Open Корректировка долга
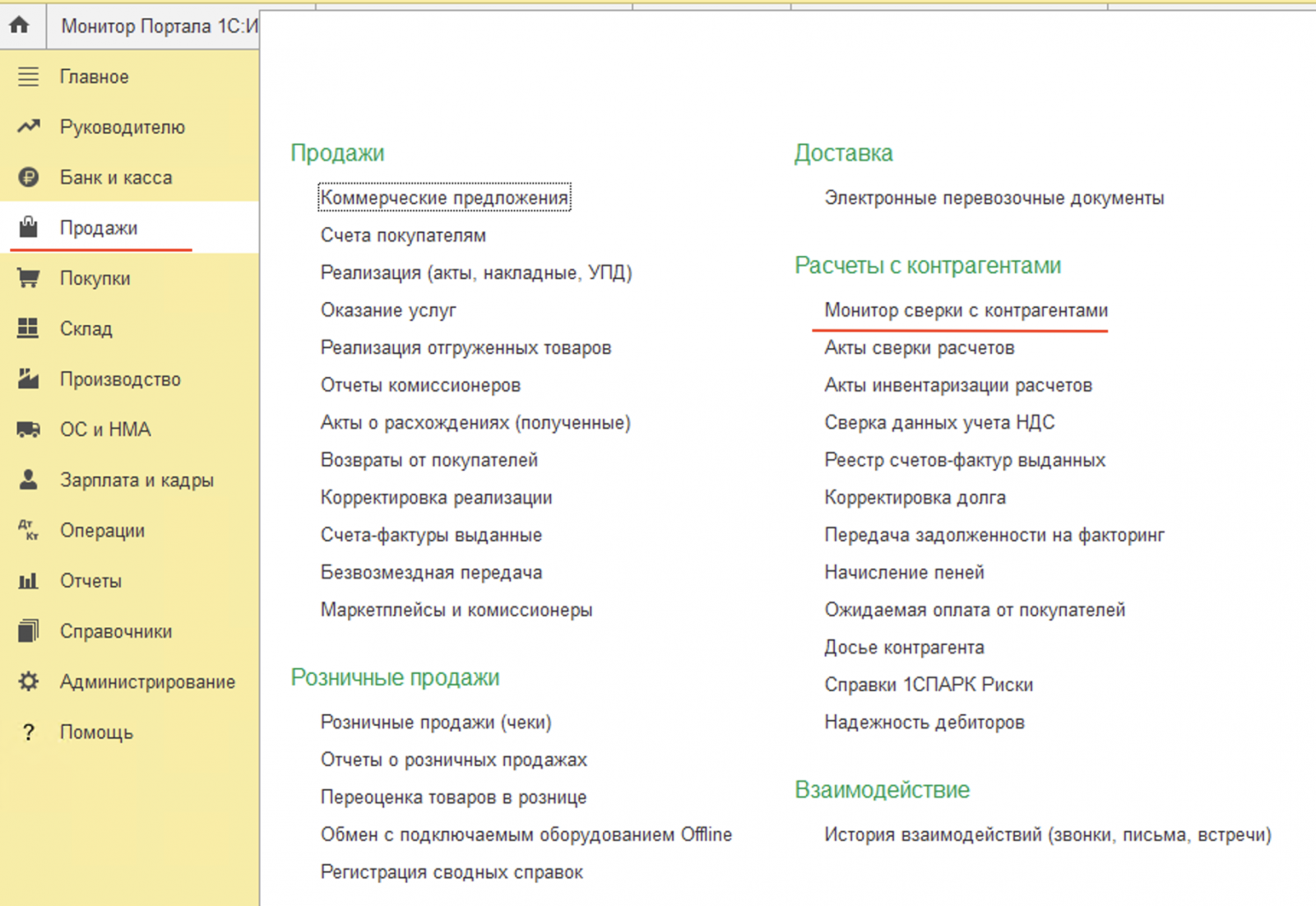Screen dimensions: 1316x906 click(915, 498)
